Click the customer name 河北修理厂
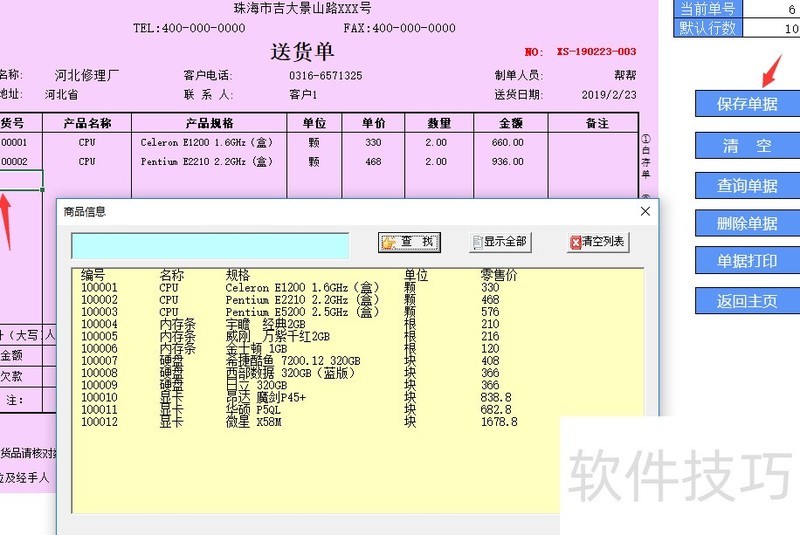 87,75
